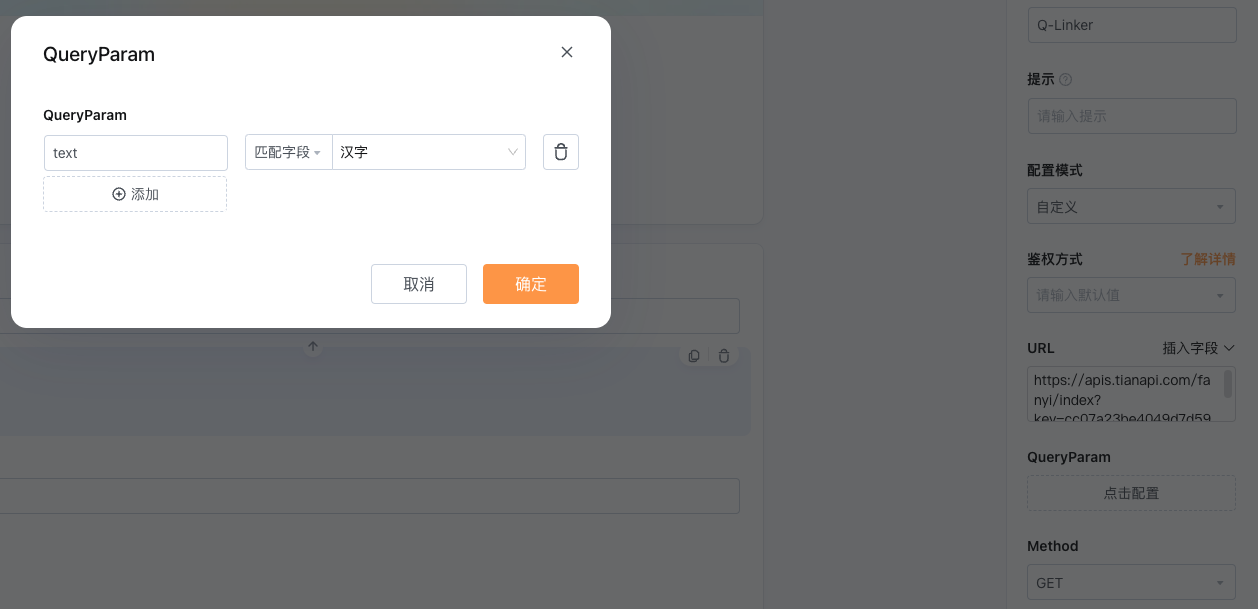The height and width of the screenshot is (609, 1258).
Task: Open the Method GET dropdown
Action: click(x=1132, y=583)
